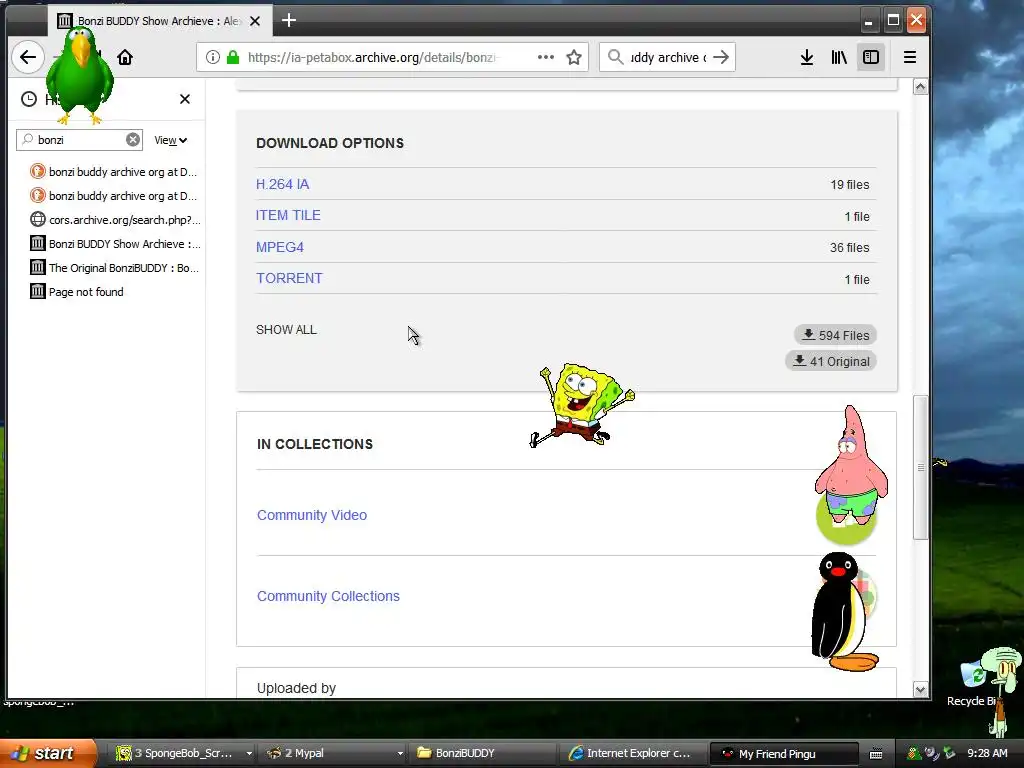Click the green BonziBUDDY parrot character
1024x768 pixels.
pos(80,76)
